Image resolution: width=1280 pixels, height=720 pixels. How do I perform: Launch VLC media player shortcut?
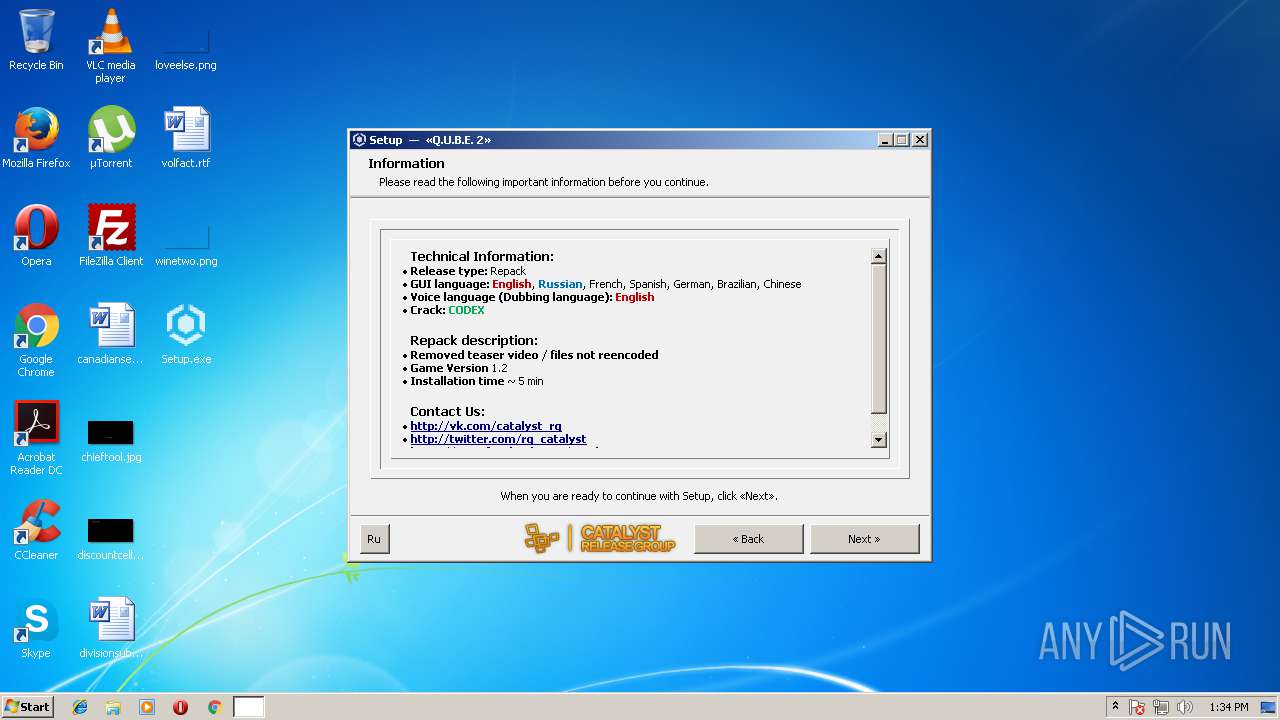click(x=110, y=45)
